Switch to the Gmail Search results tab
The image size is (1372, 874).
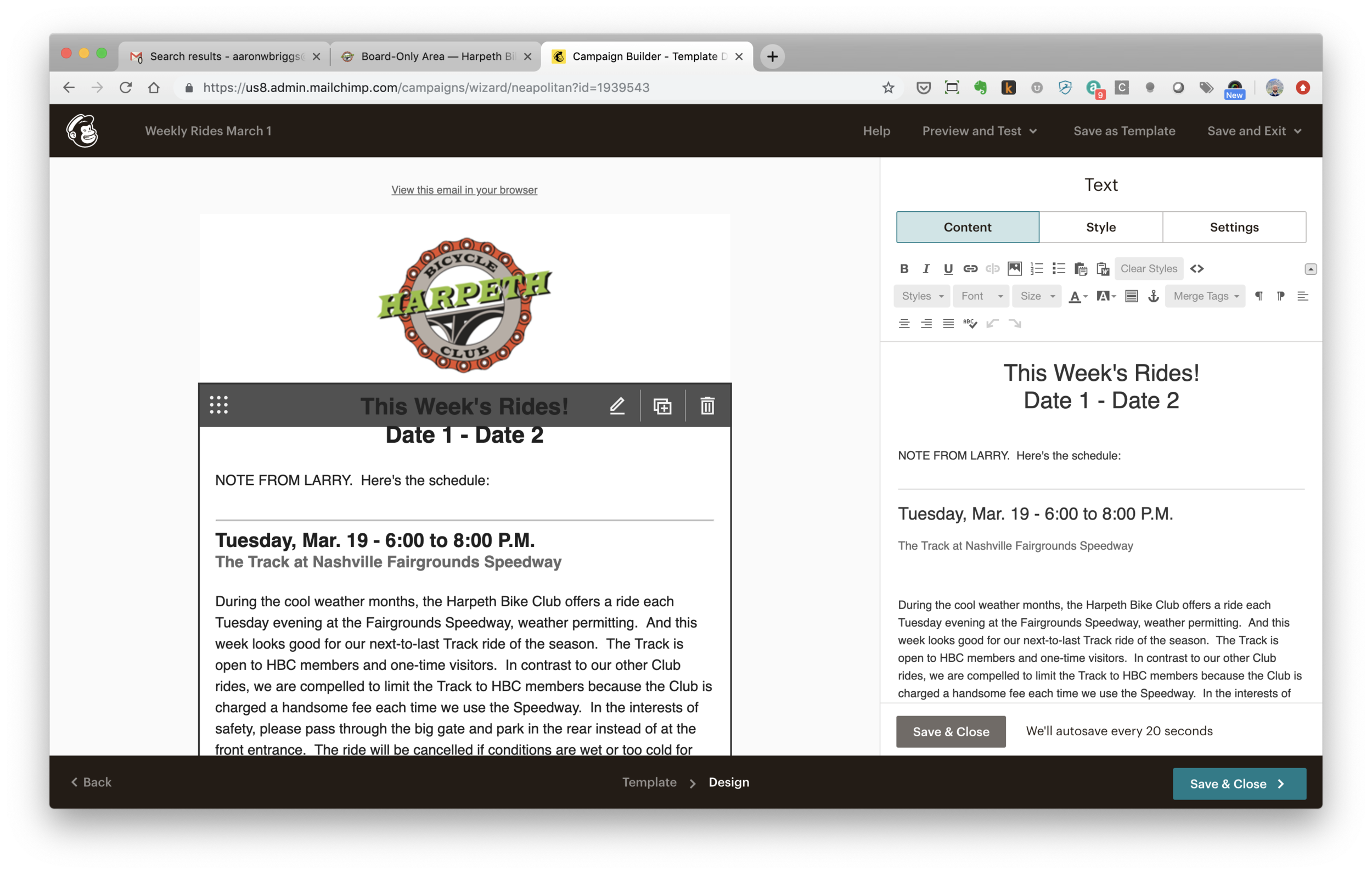[x=224, y=57]
